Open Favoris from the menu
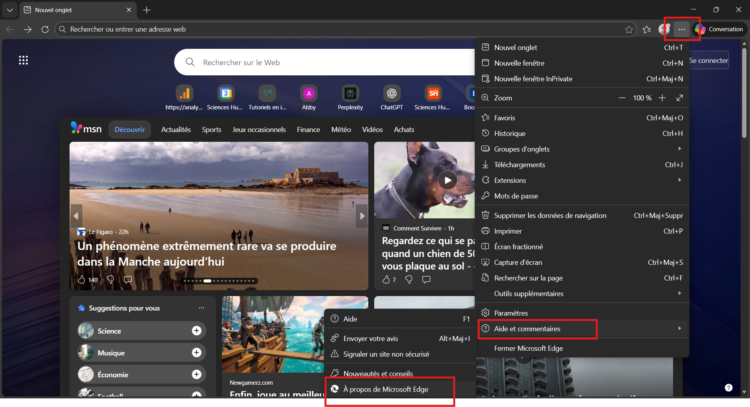The height and width of the screenshot is (407, 750). tap(583, 118)
